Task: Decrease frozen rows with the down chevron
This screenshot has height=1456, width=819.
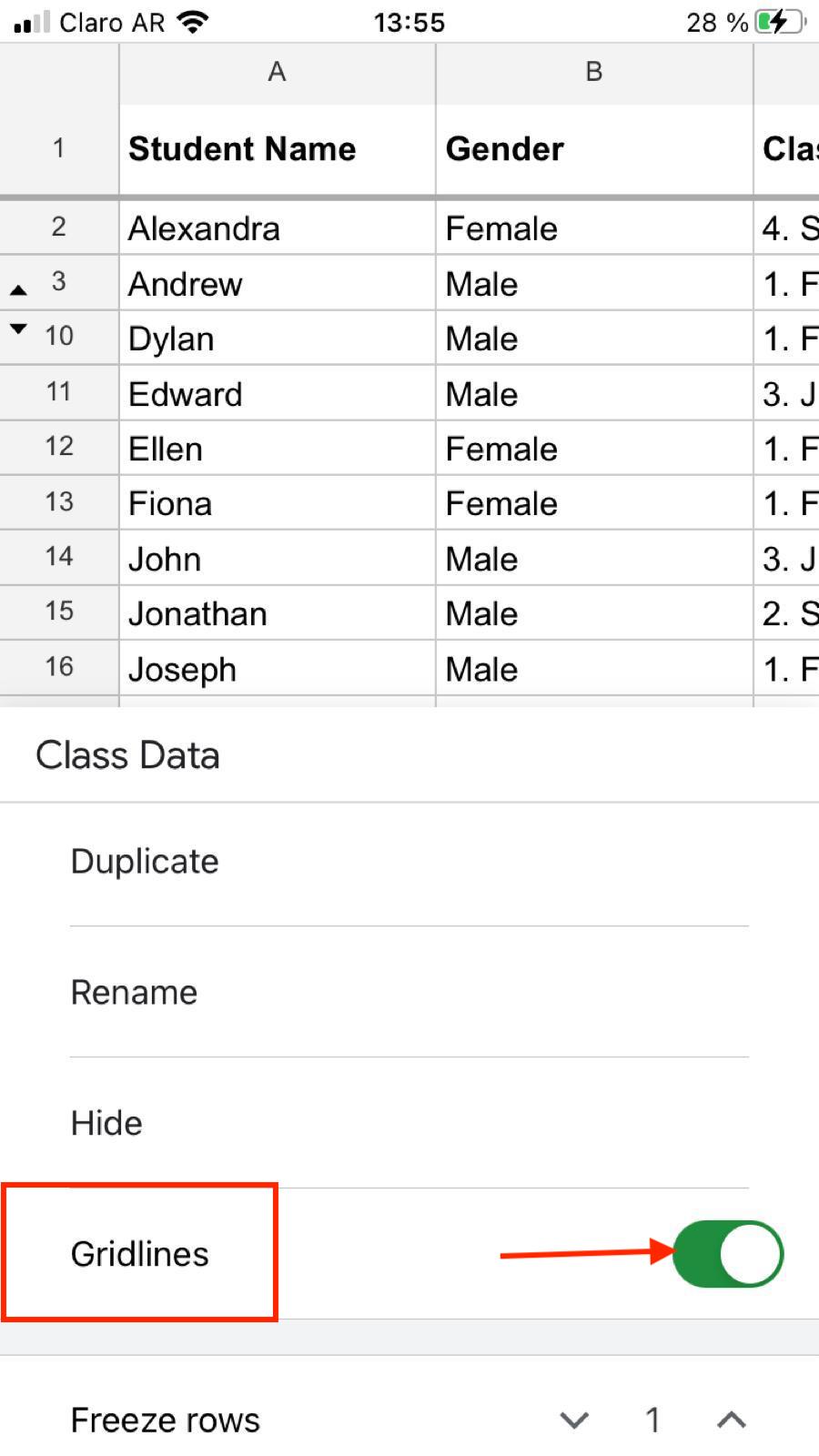Action: coord(572,1419)
